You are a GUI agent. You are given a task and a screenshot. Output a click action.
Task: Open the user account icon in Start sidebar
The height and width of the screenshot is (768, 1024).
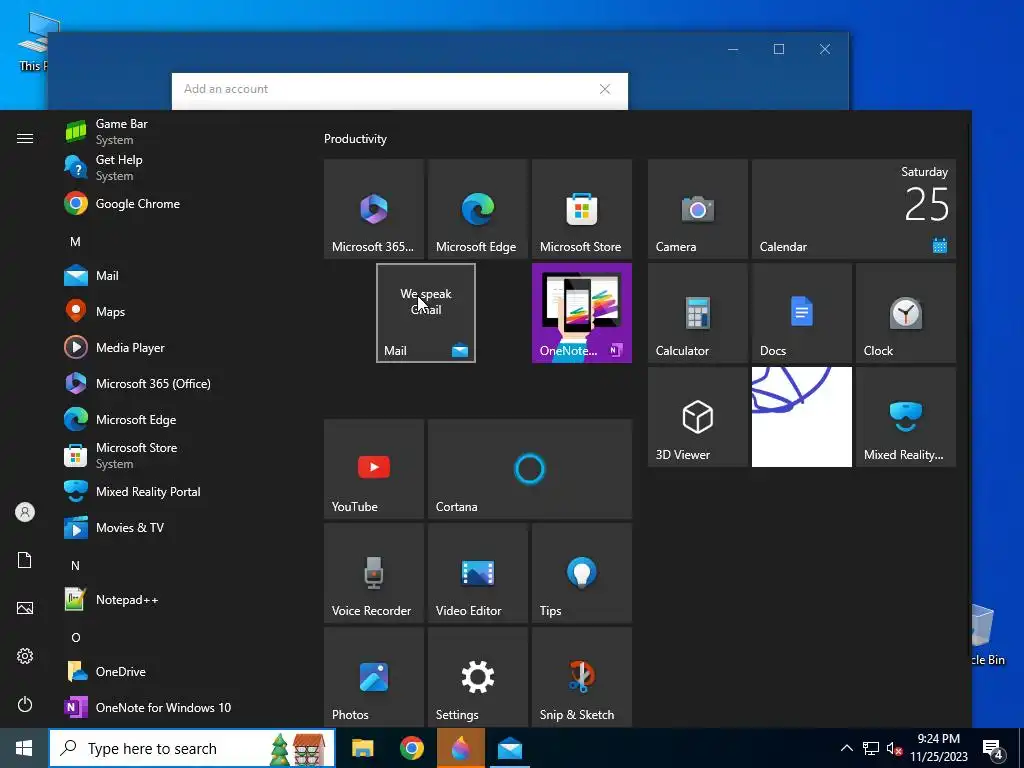(x=25, y=512)
